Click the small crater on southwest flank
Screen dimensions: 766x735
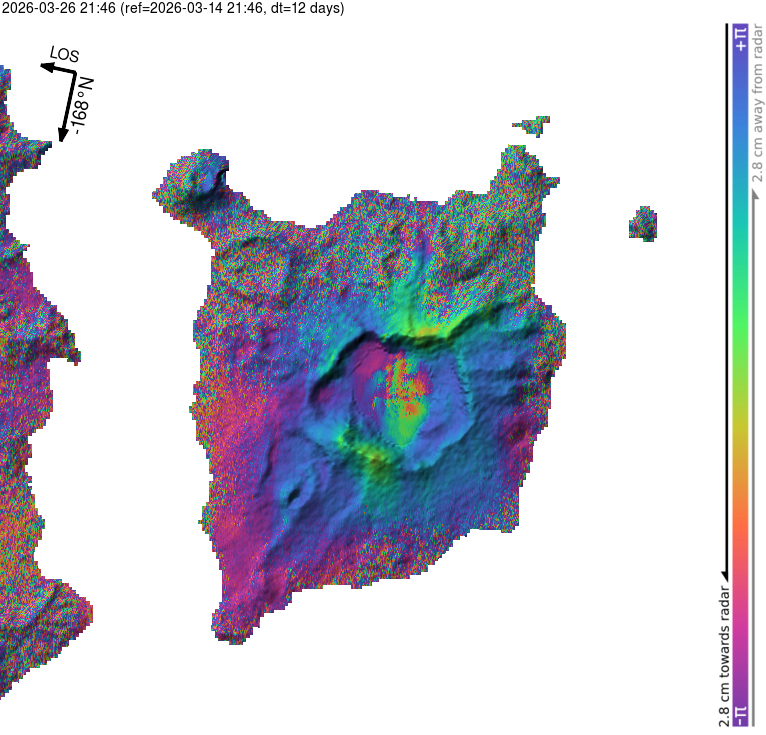tap(295, 490)
